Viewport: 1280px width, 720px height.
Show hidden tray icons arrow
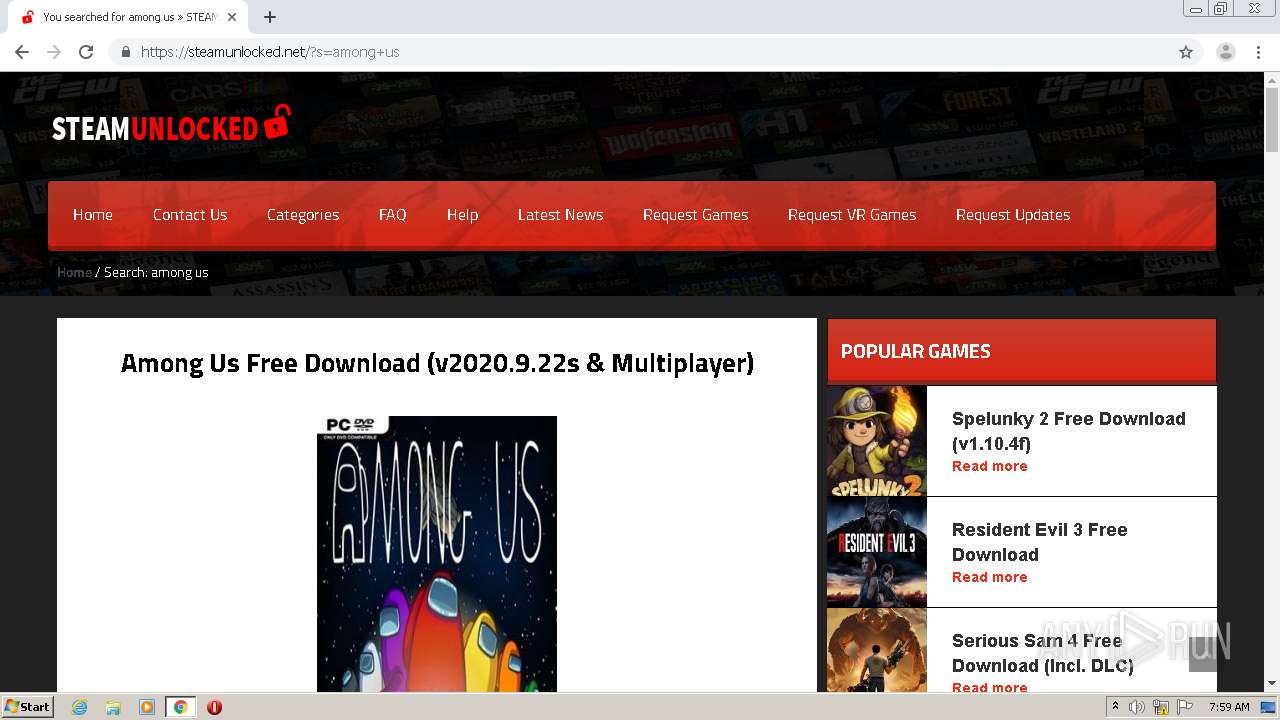1115,707
